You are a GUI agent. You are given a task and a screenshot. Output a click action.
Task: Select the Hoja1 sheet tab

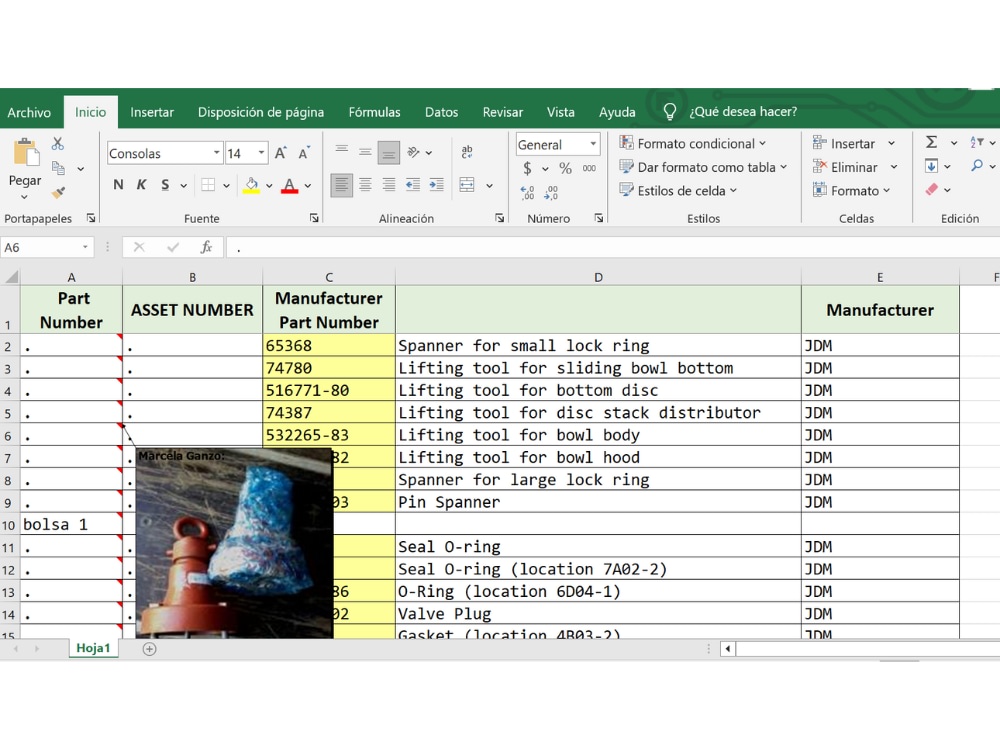93,648
